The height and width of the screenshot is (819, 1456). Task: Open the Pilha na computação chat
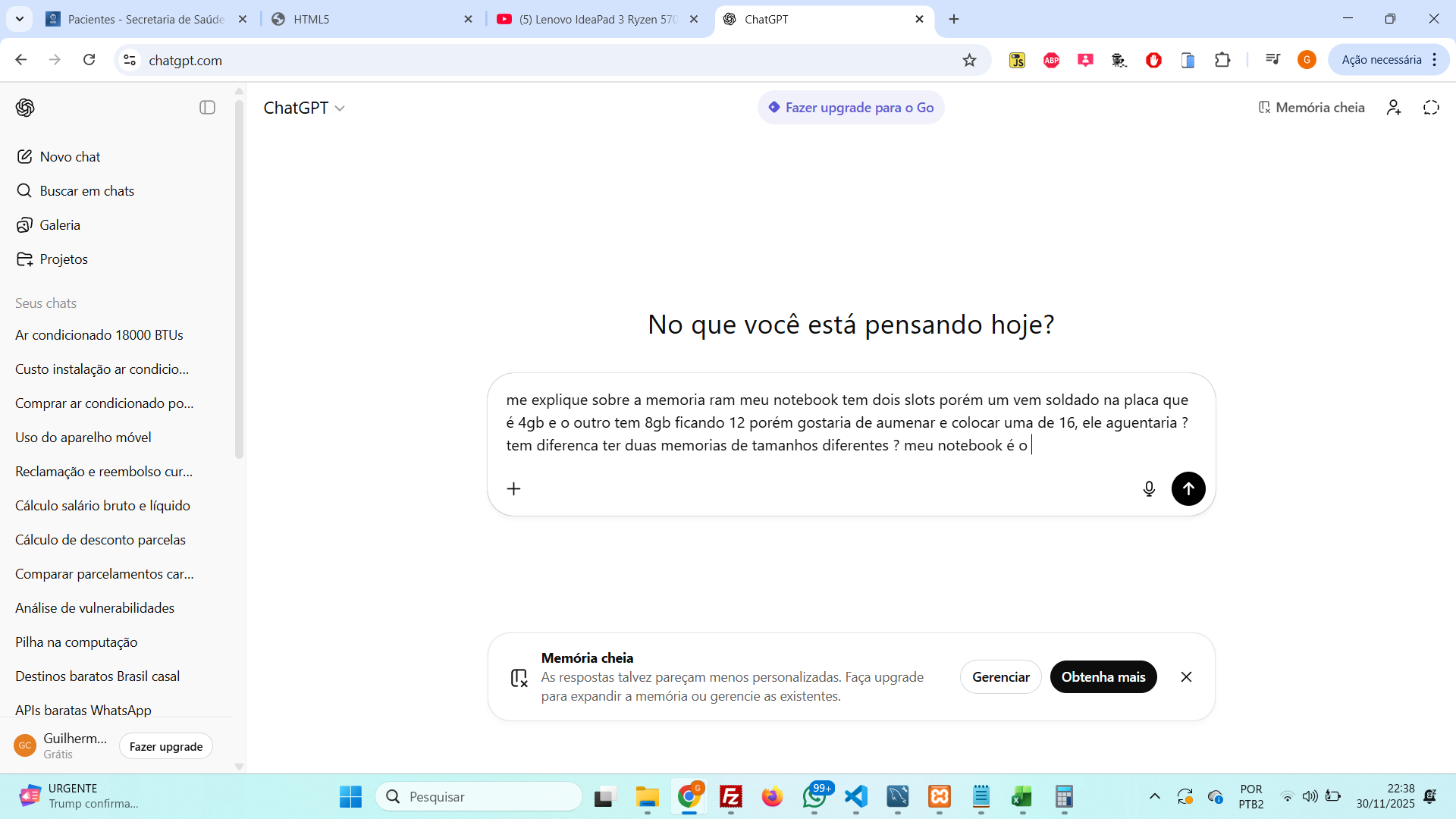tap(77, 642)
